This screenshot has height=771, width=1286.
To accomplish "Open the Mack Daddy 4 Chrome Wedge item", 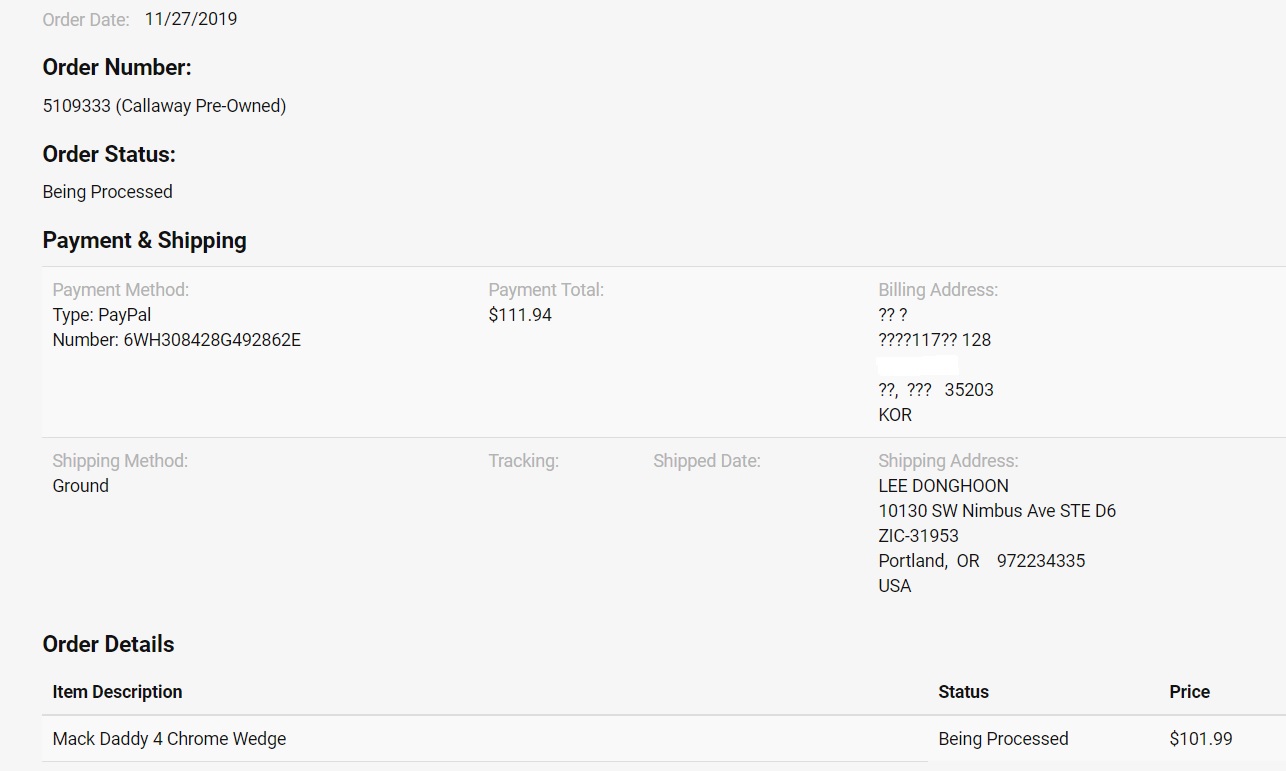I will 169,739.
